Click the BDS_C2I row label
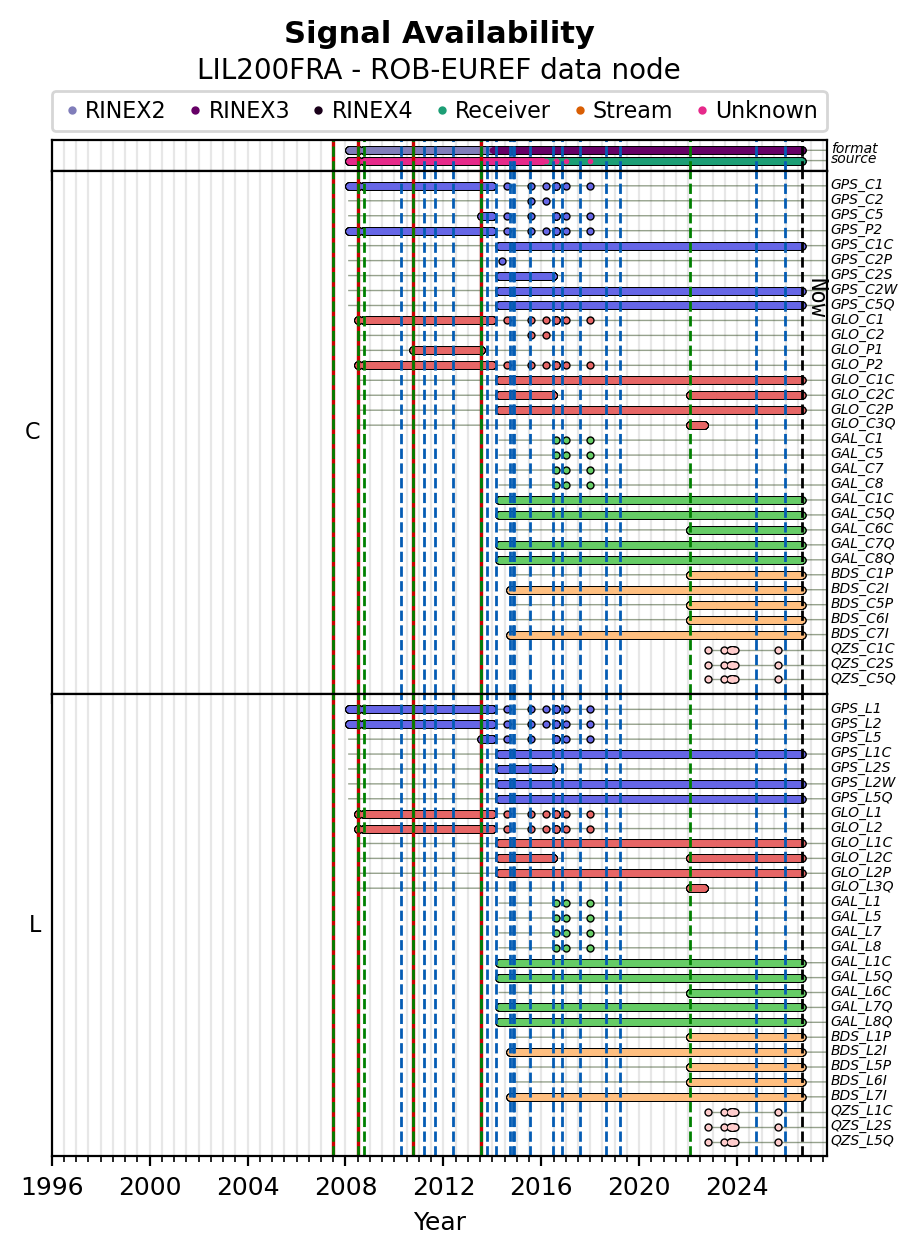Screen dimensions: 918x1255 [860, 589]
